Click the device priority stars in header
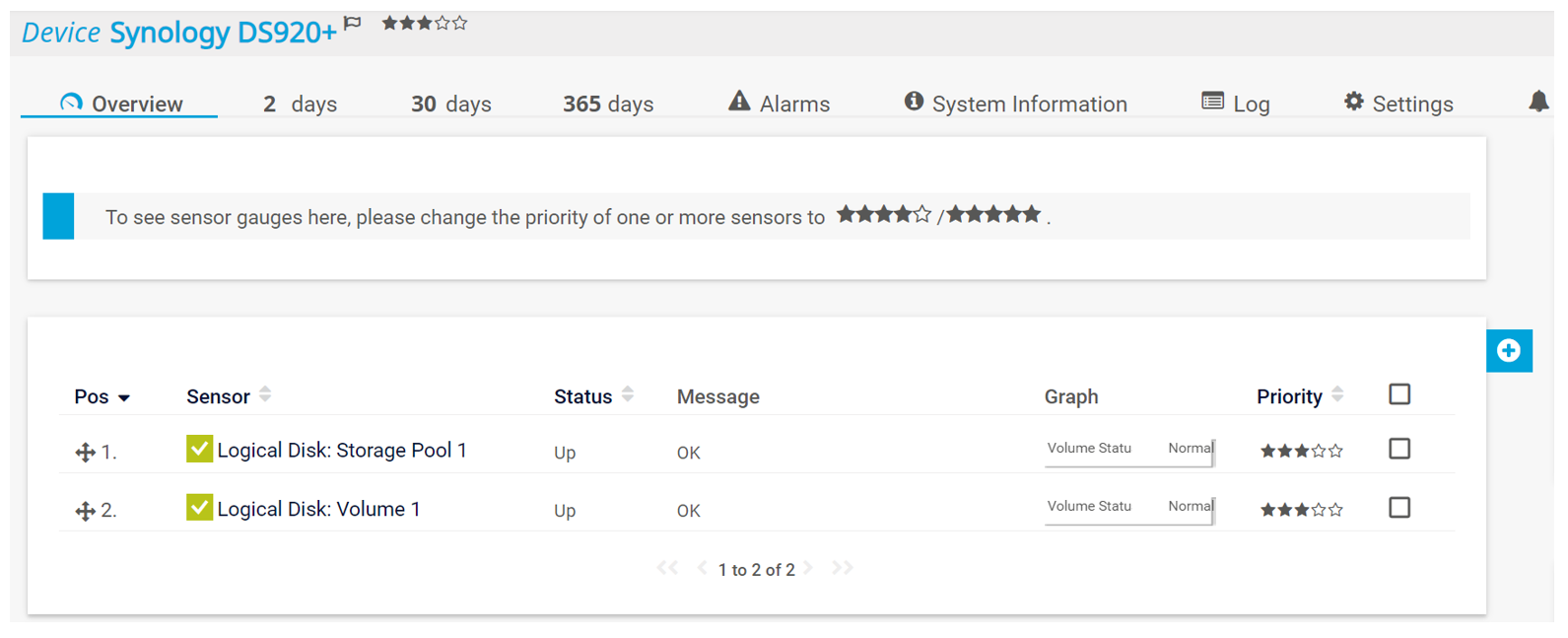The image size is (1568, 638). pos(425,23)
